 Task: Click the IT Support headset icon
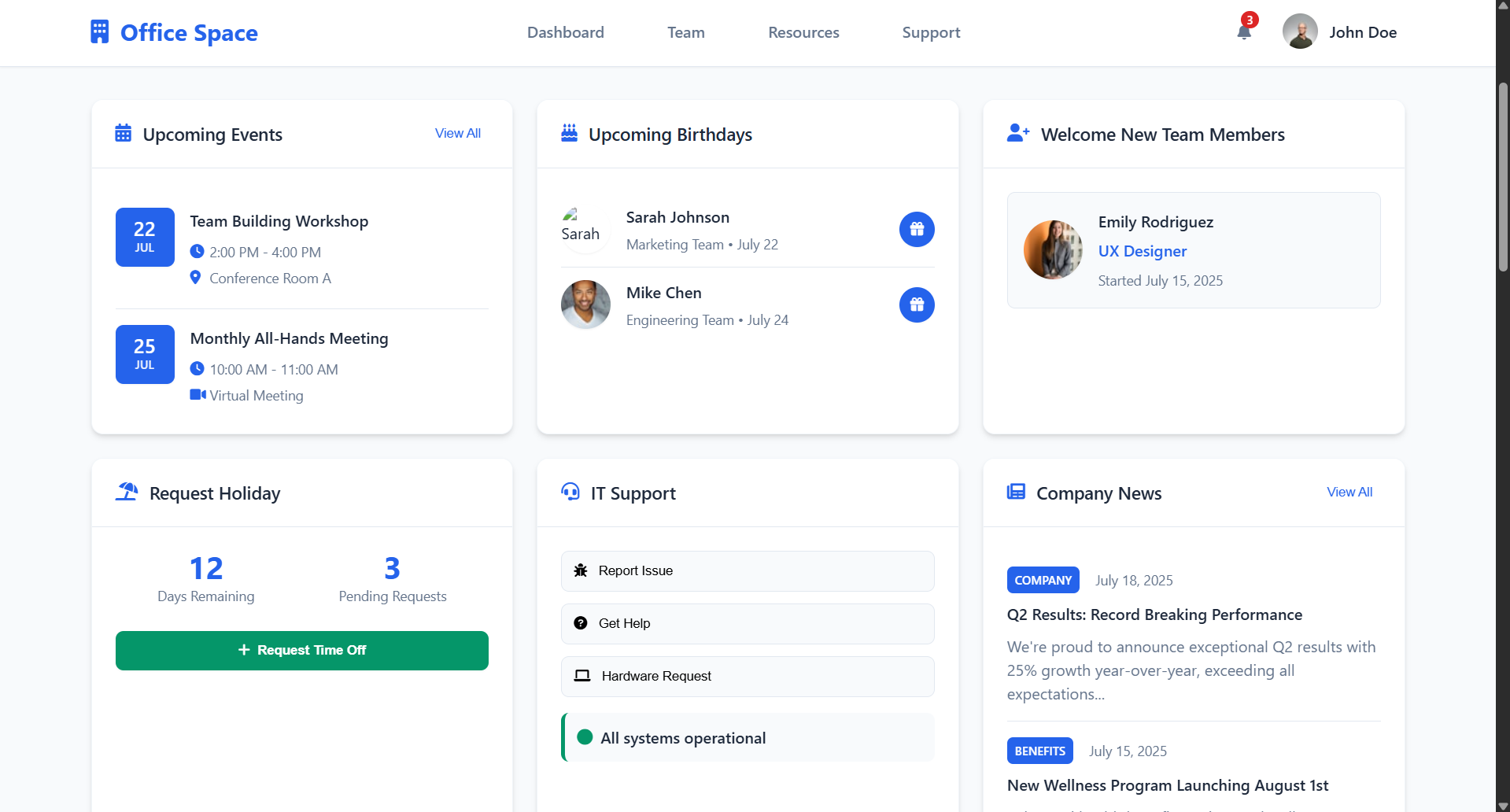570,492
